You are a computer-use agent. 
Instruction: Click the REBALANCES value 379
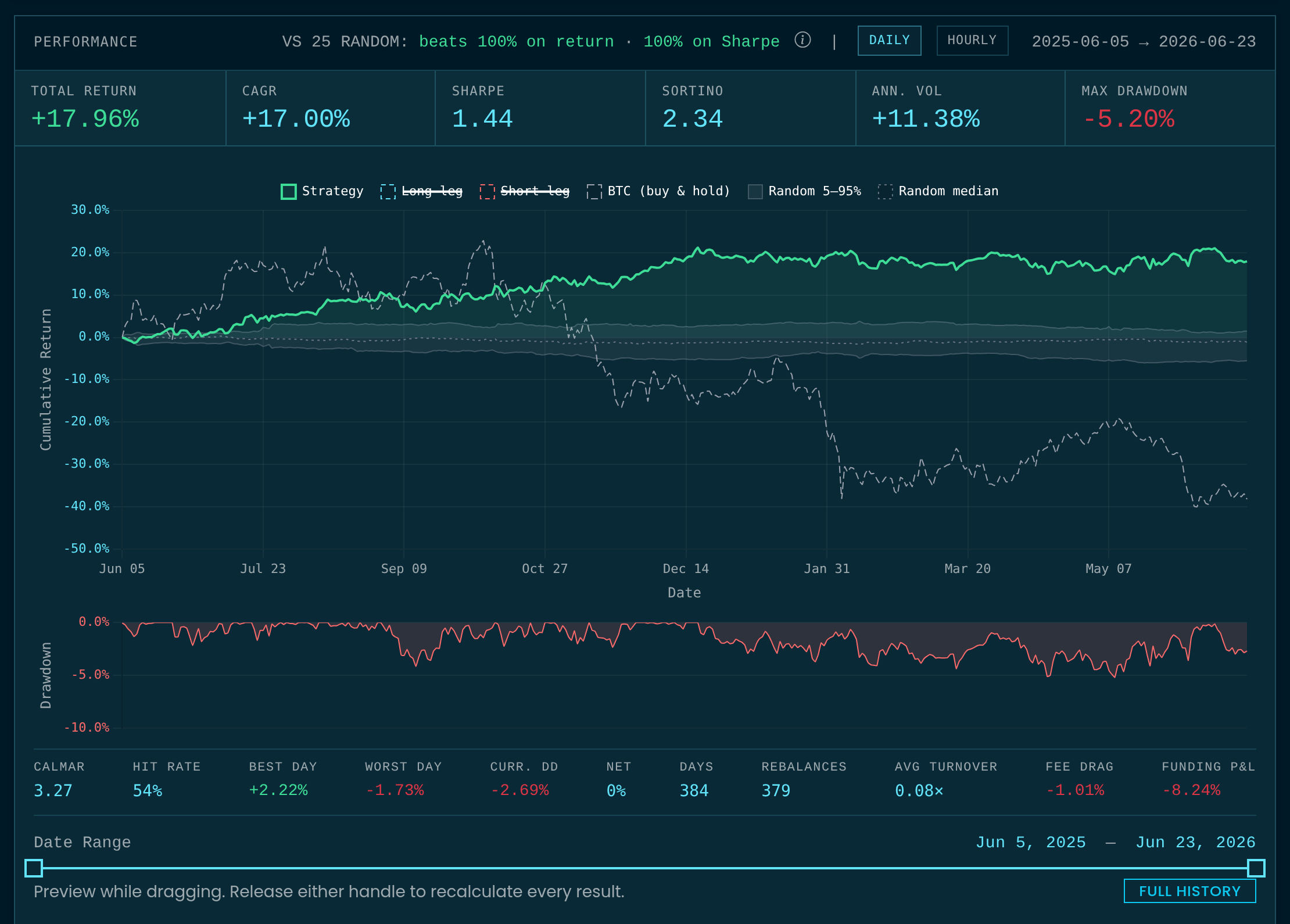pyautogui.click(x=776, y=790)
